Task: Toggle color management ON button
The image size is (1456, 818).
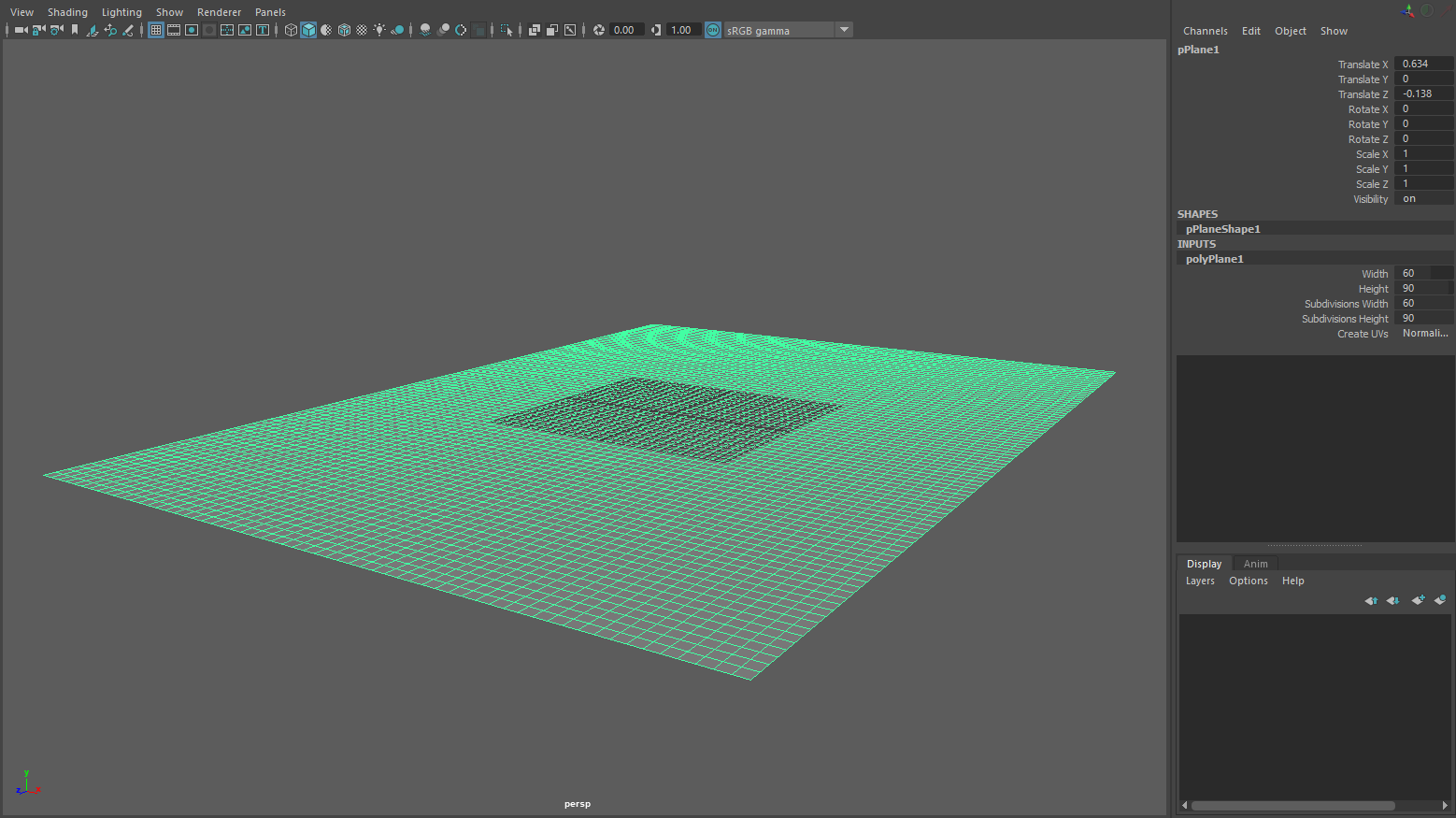Action: coord(713,30)
